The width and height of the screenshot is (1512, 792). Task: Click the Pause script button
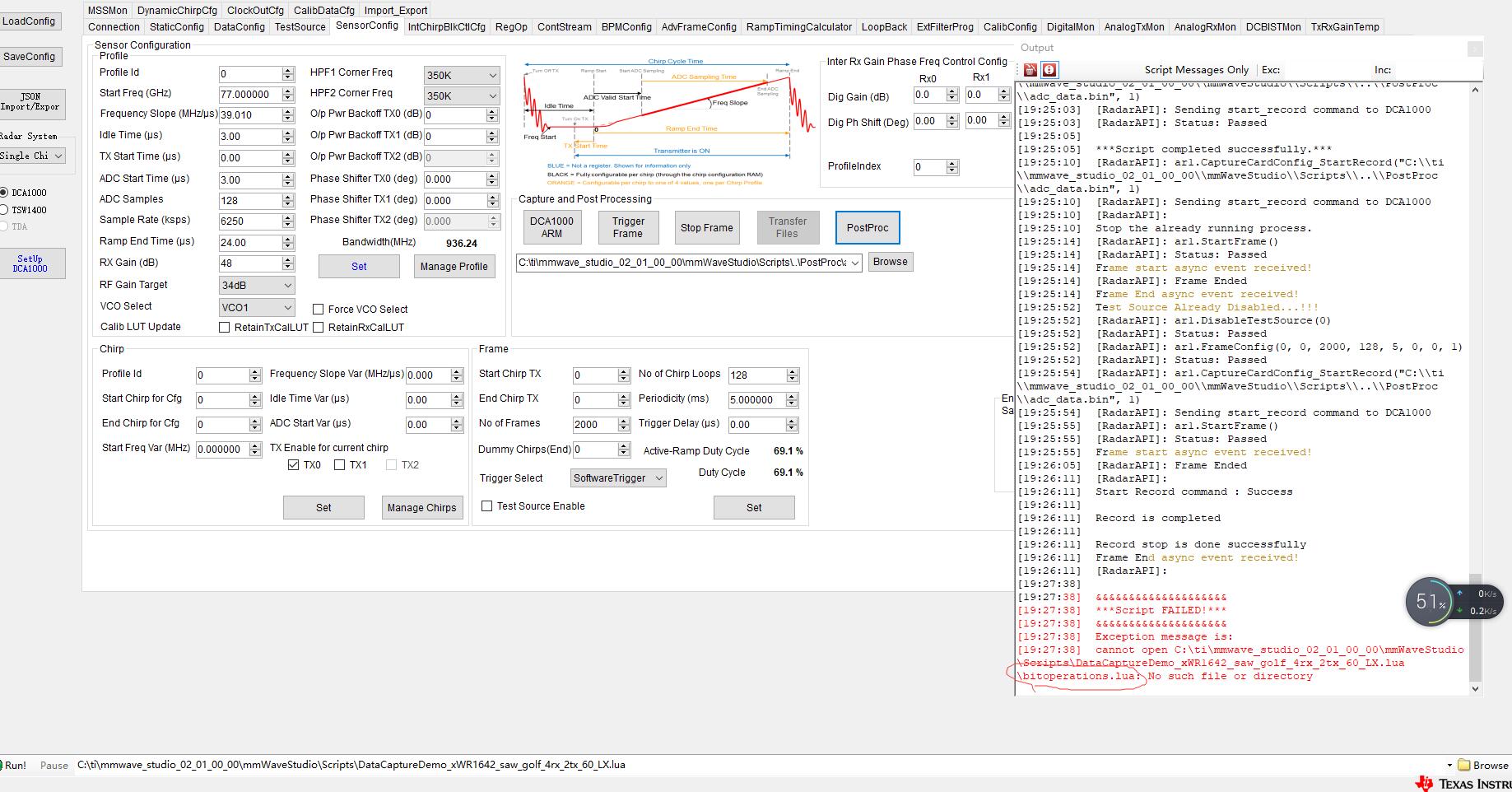54,766
